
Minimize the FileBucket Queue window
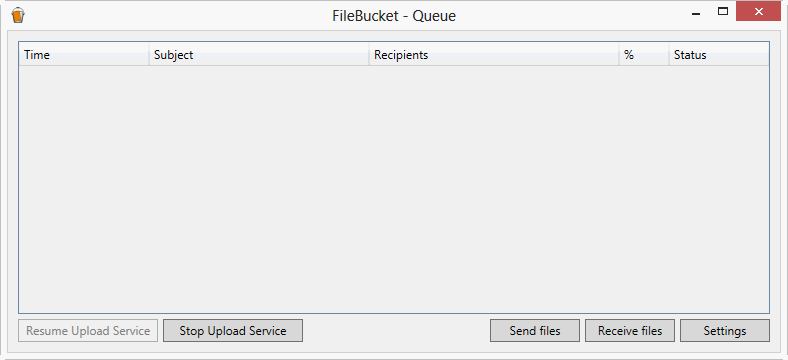[x=696, y=13]
